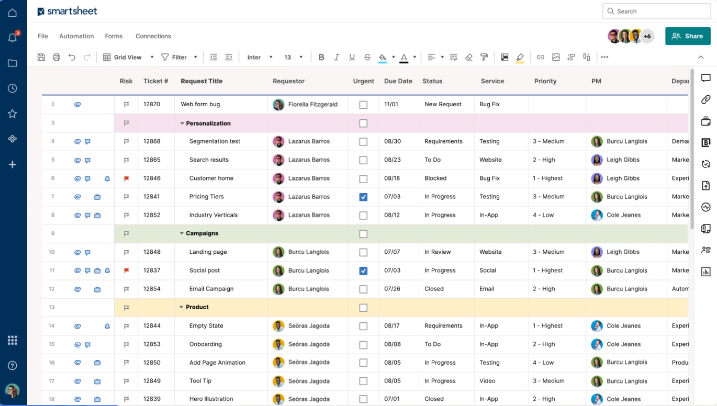Click the Undo arrow in the toolbar

(x=71, y=57)
